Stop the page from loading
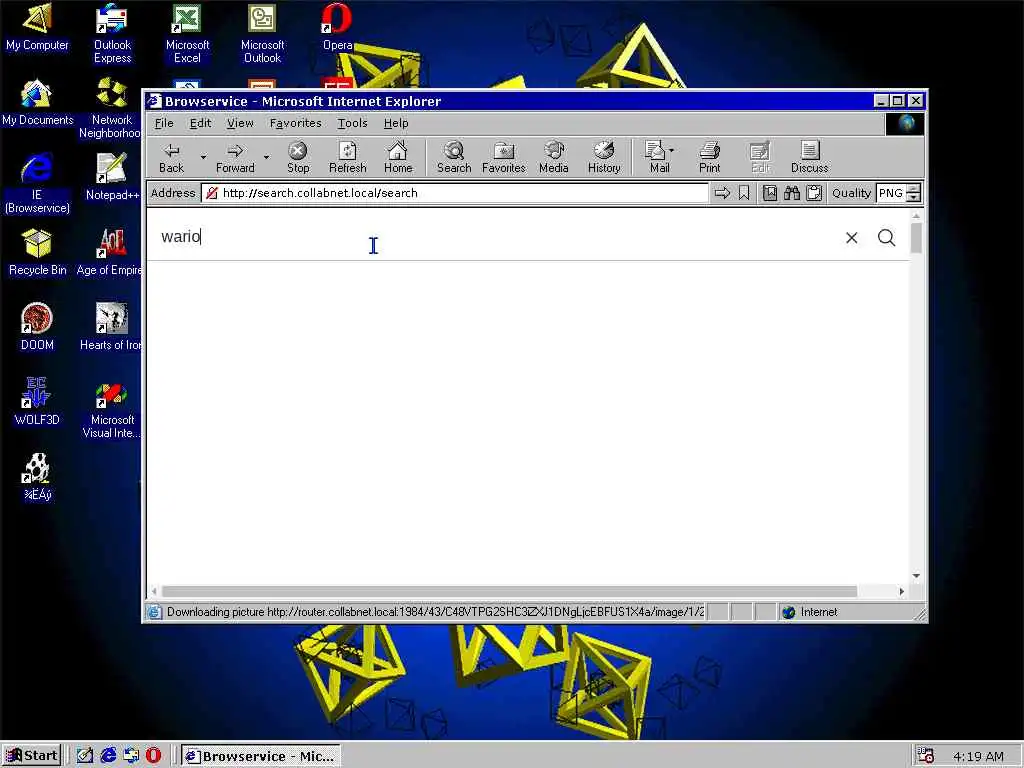The image size is (1024, 768). coord(298,158)
